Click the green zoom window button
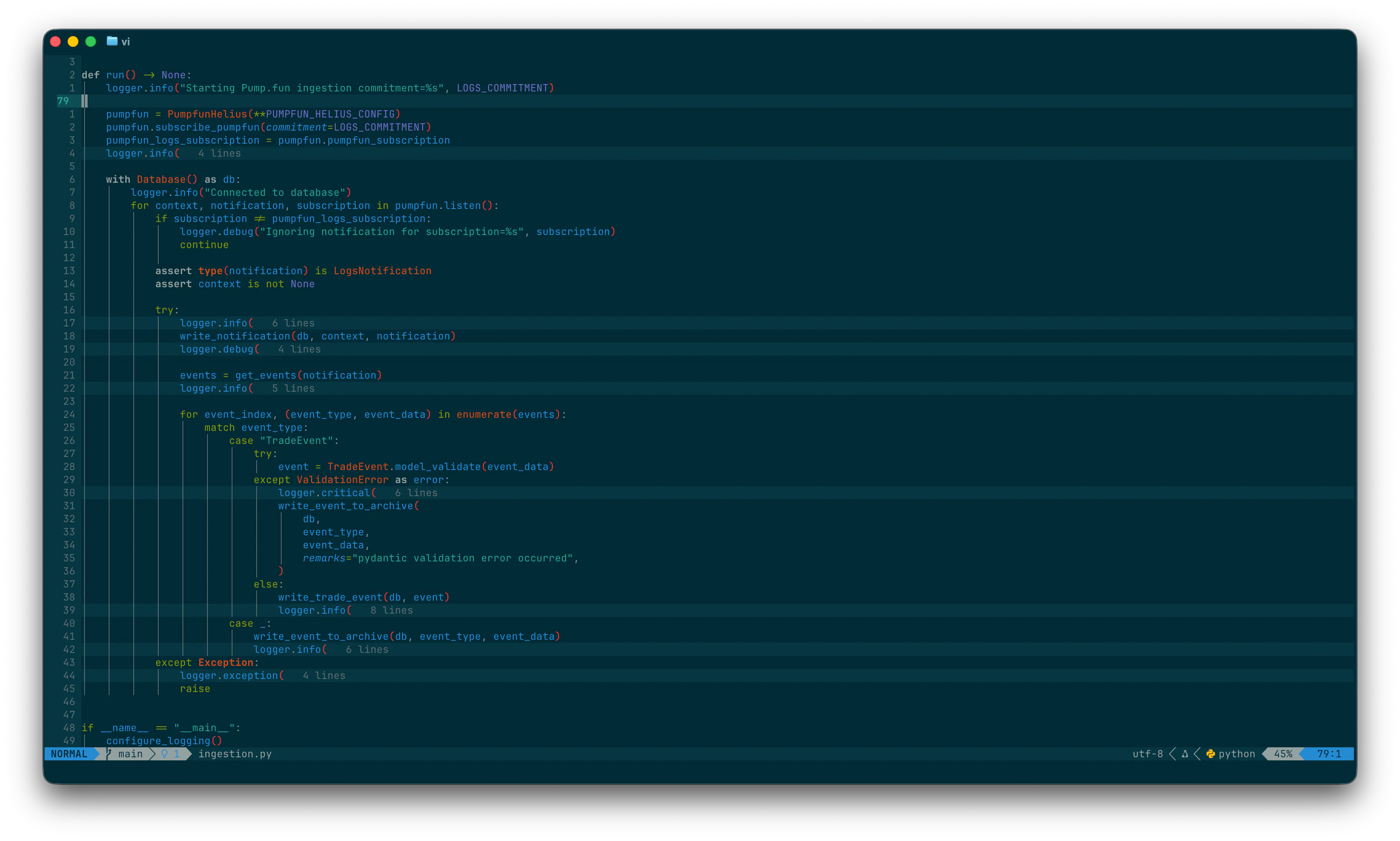The height and width of the screenshot is (841, 1400). (91, 41)
